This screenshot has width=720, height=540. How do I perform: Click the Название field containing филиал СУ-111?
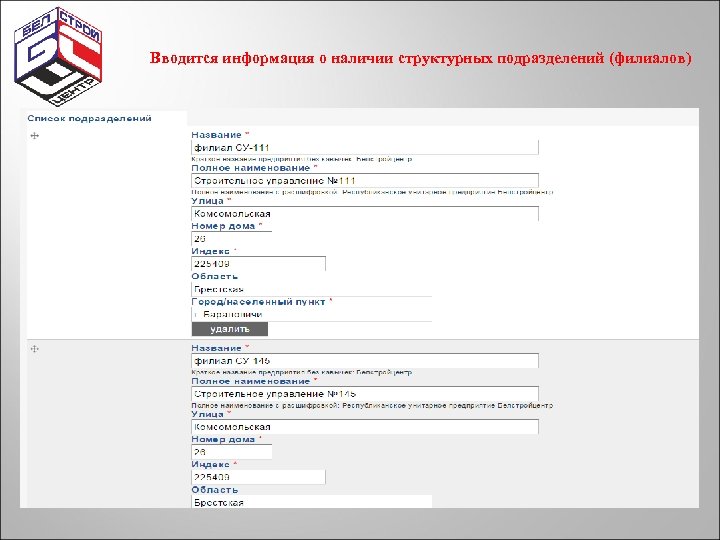click(365, 148)
